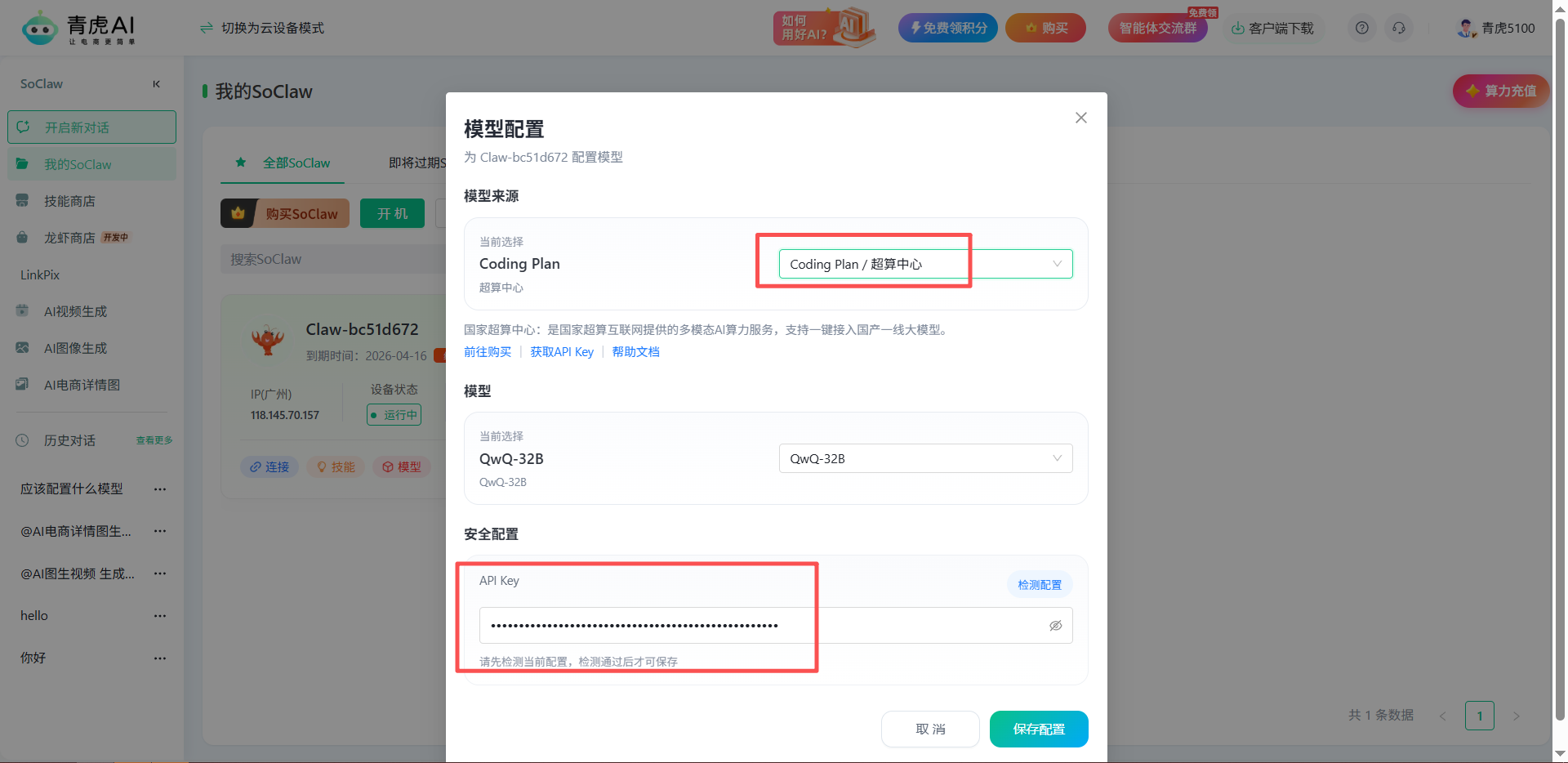1568x763 pixels.
Task: Open 应该配置什么模型 history chat
Action: click(72, 489)
